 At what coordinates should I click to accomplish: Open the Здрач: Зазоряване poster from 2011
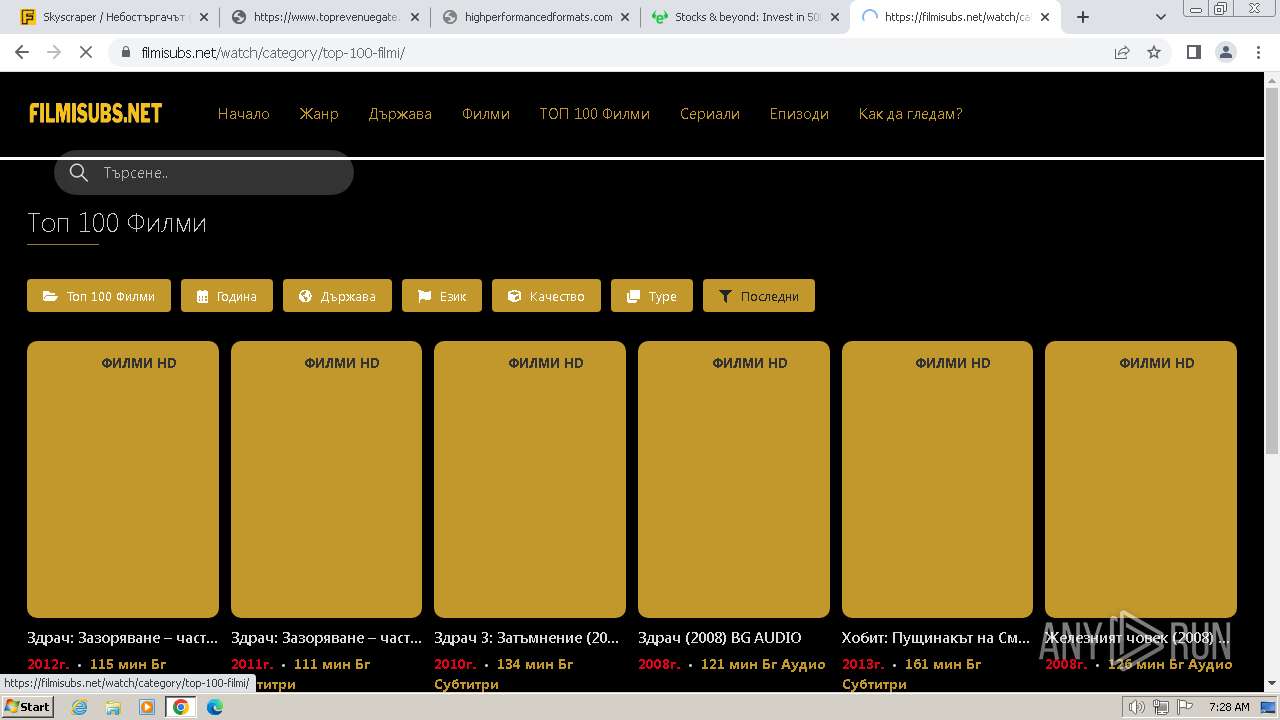(x=326, y=480)
